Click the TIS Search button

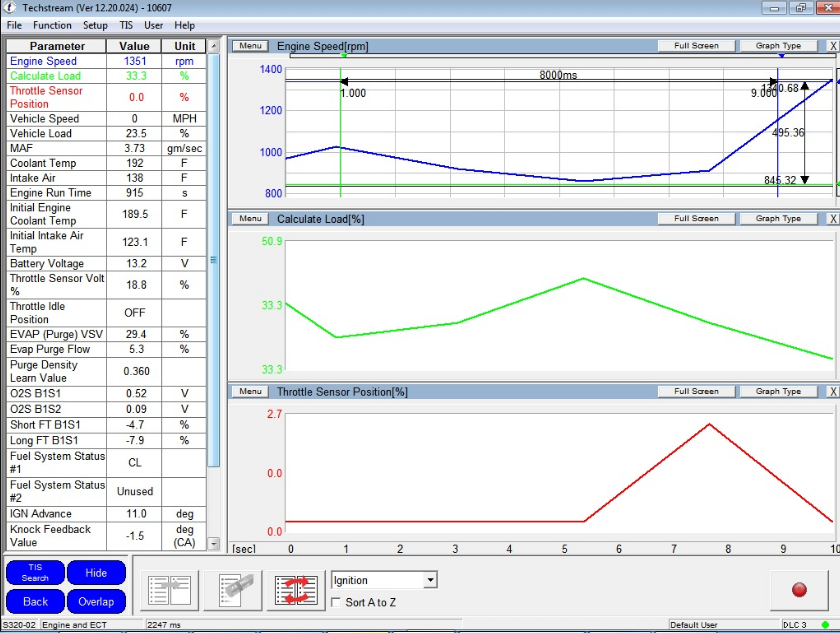(x=35, y=572)
